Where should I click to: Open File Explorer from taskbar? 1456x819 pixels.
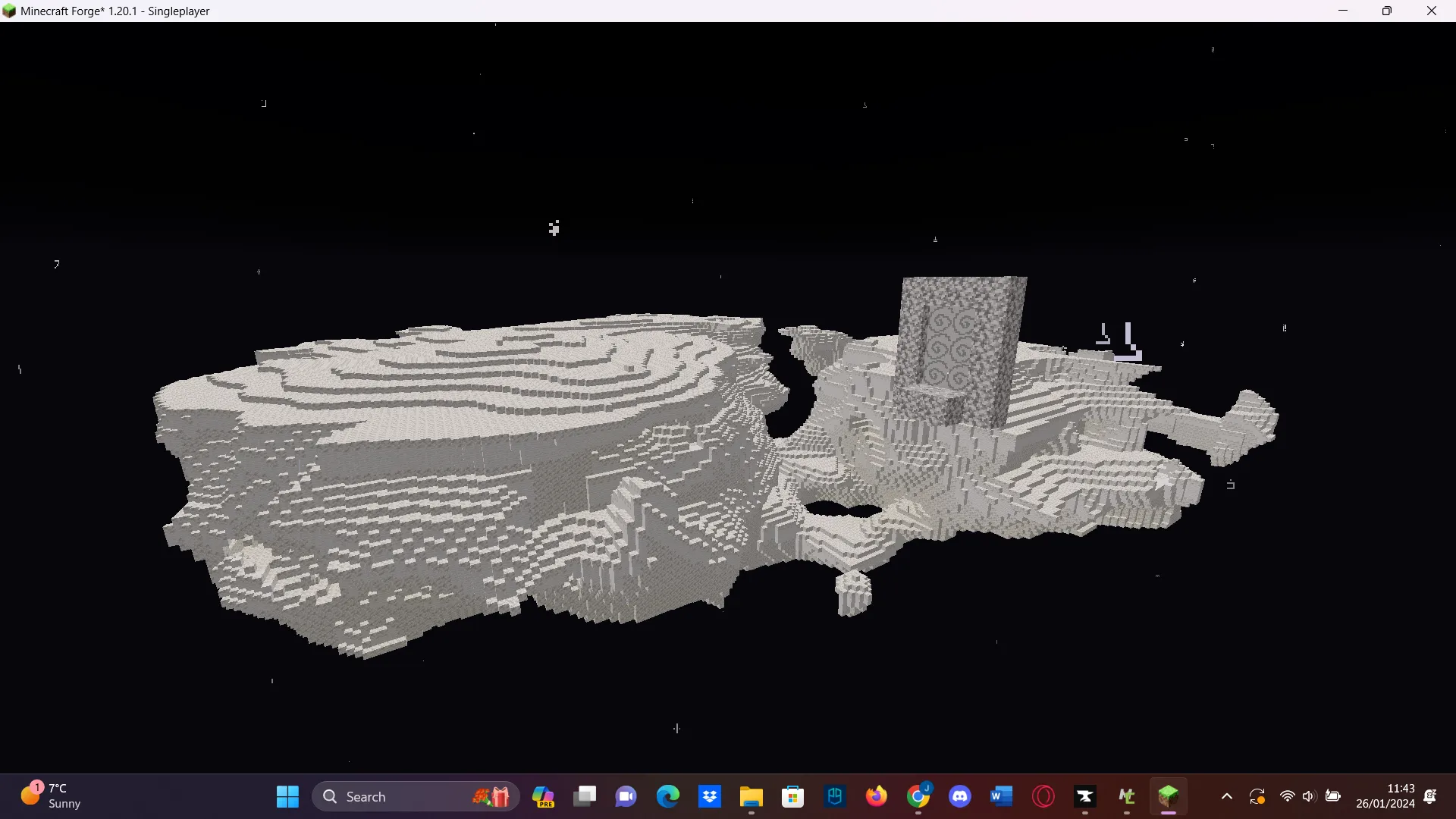point(752,796)
